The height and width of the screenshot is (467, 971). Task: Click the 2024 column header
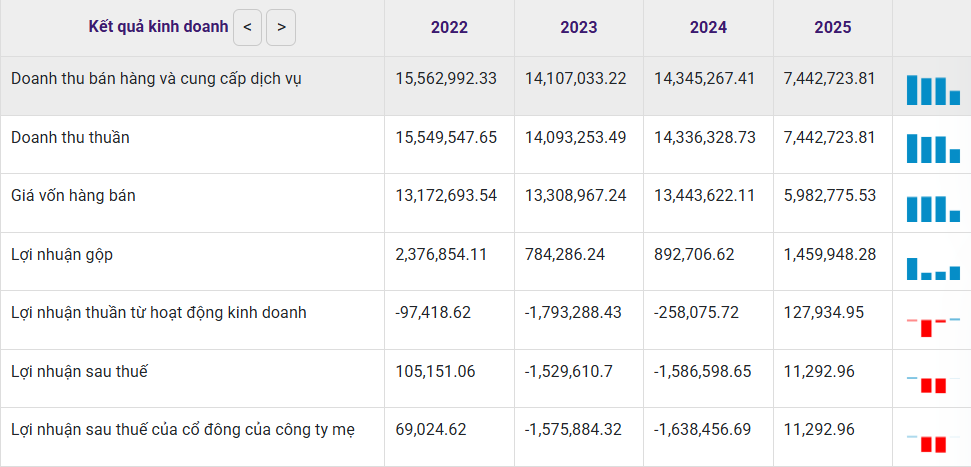708,28
